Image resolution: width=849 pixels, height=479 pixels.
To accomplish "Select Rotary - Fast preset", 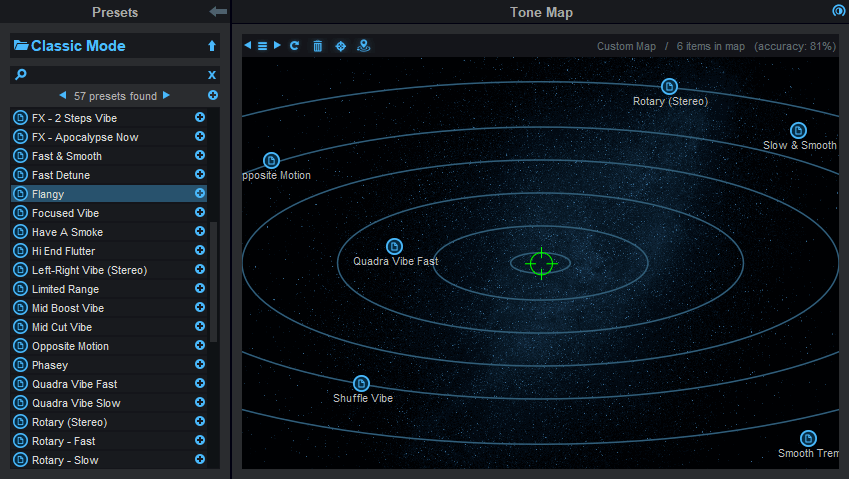I will pos(109,440).
